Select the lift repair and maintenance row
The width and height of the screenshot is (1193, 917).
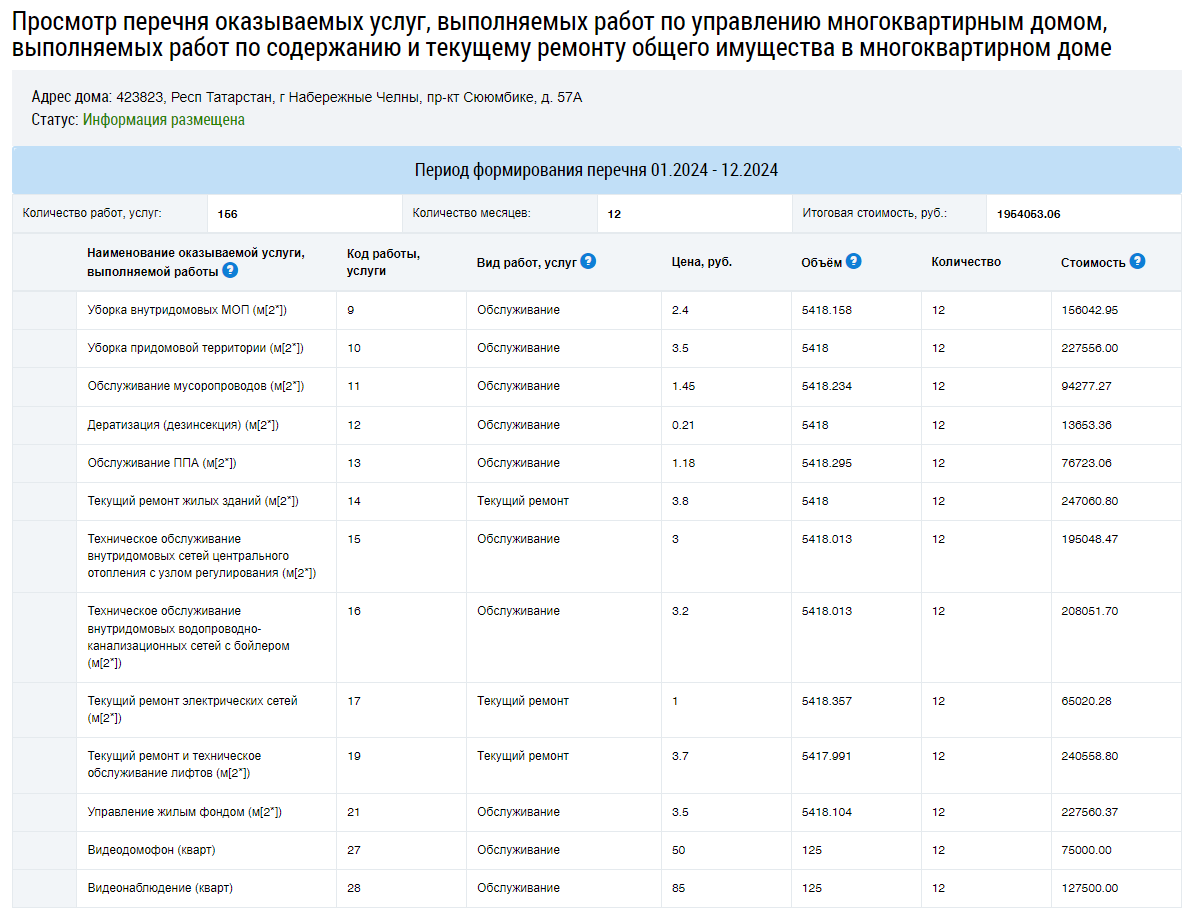(596, 766)
